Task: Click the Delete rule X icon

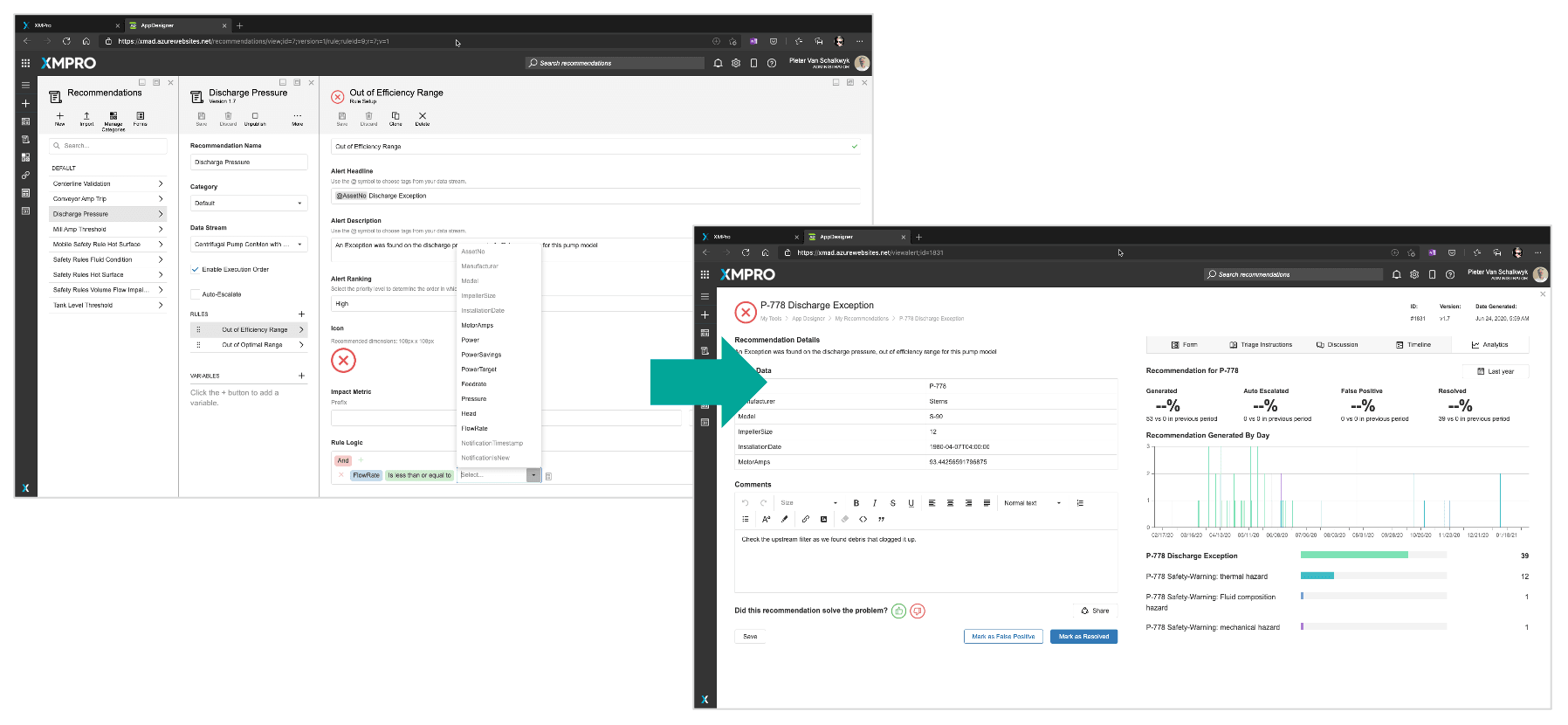Action: [x=423, y=116]
